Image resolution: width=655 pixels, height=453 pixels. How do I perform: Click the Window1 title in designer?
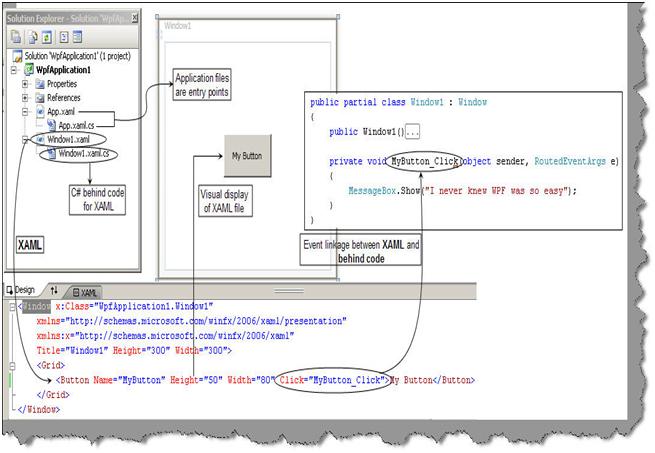coord(178,26)
